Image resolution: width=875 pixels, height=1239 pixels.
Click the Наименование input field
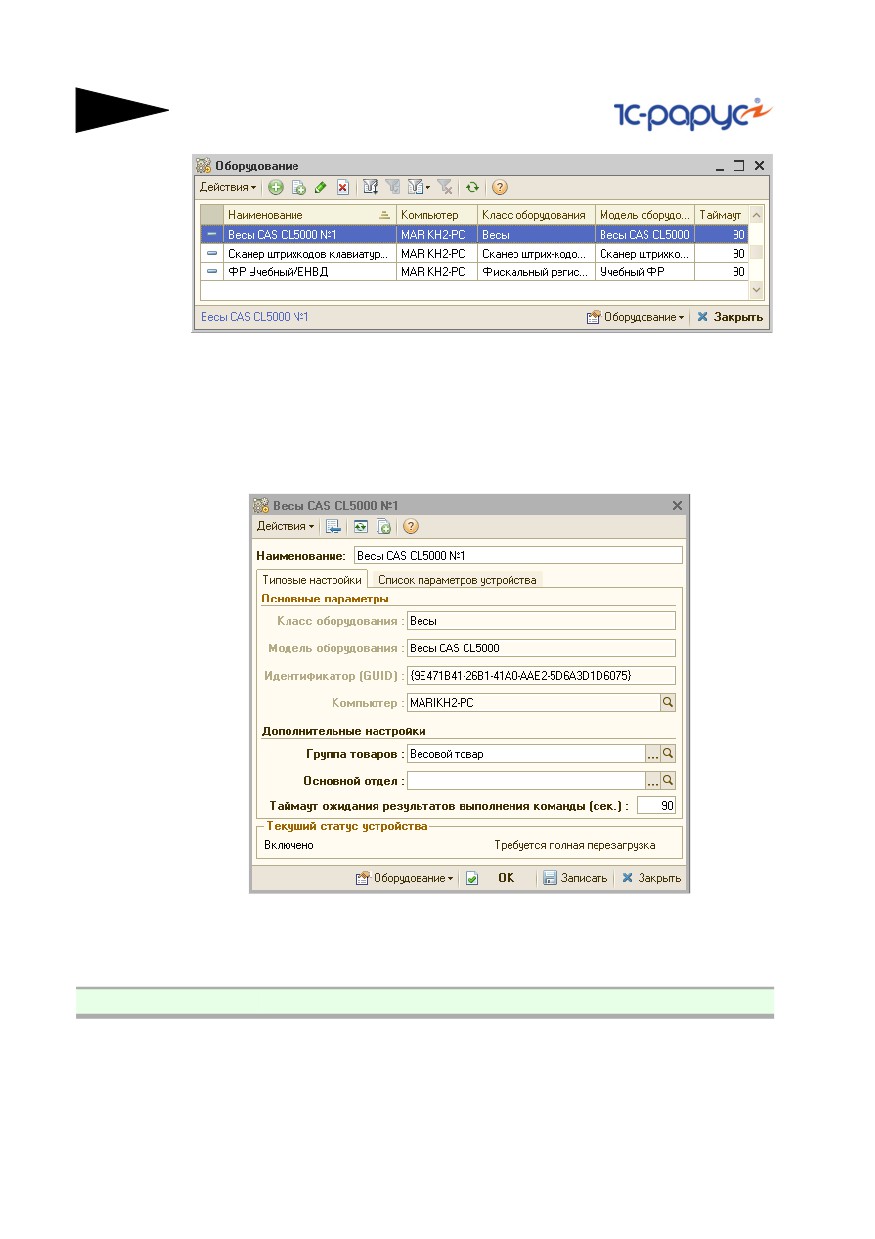click(517, 555)
